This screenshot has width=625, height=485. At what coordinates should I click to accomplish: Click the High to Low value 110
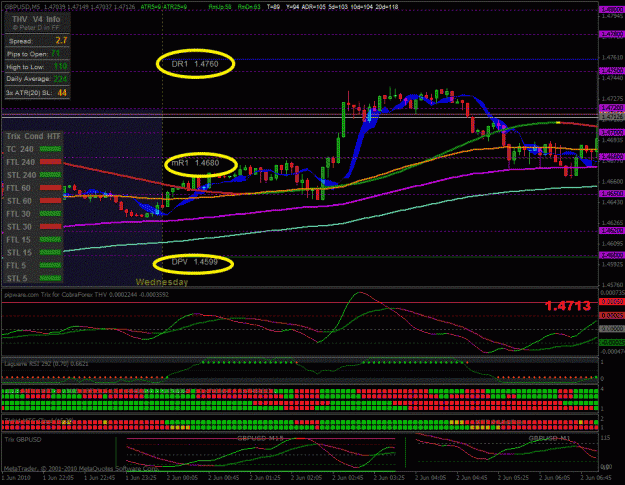click(x=61, y=66)
